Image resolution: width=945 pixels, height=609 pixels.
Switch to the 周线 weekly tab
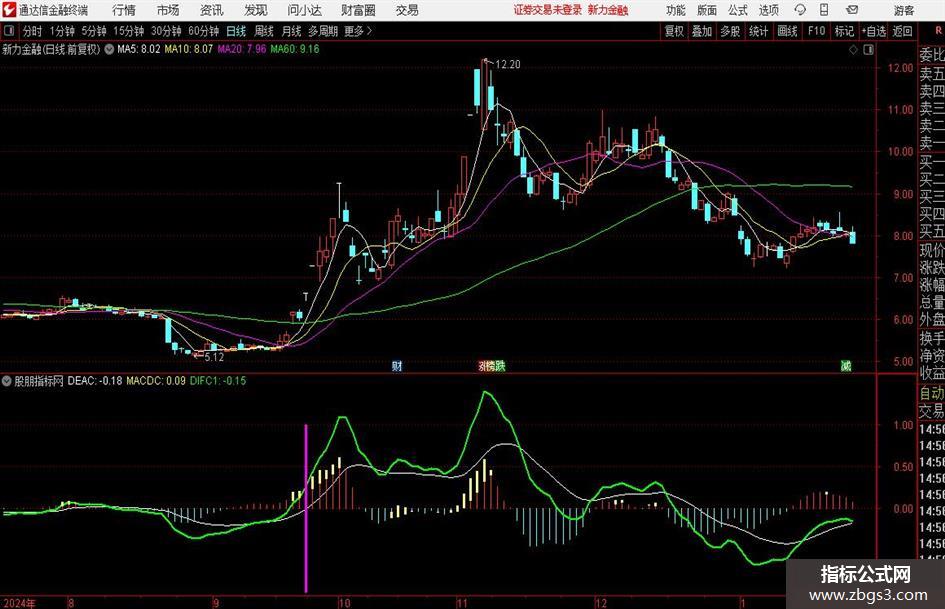point(263,31)
